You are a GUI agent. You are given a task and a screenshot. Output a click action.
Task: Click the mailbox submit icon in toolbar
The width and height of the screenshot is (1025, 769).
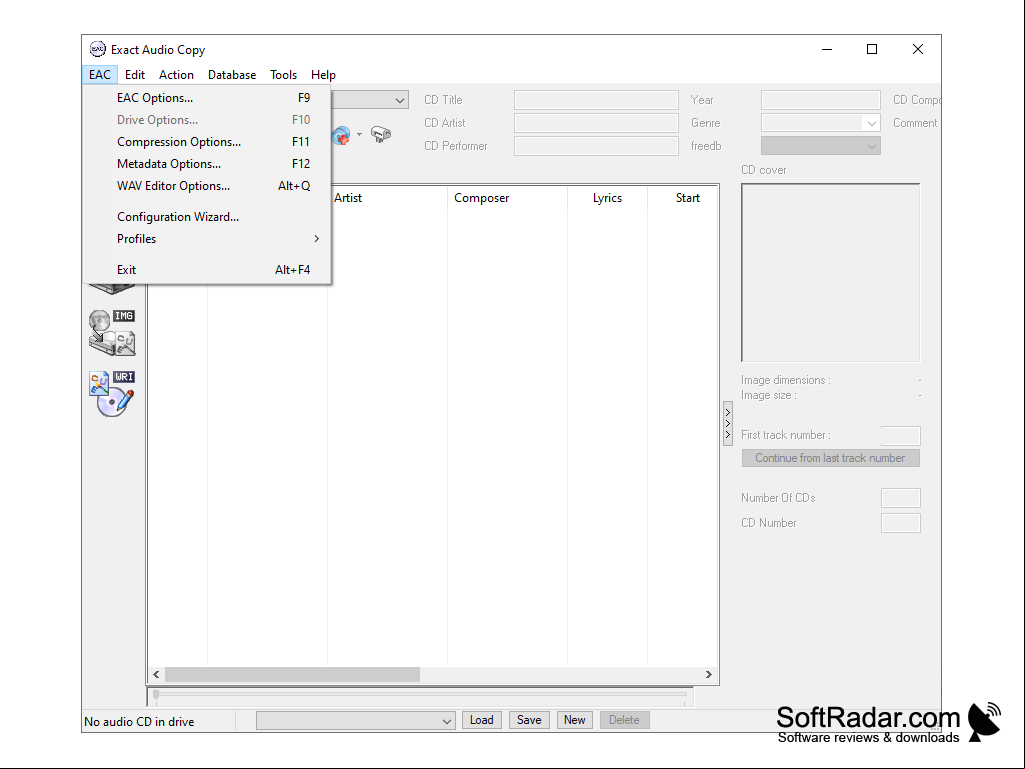pyautogui.click(x=380, y=135)
